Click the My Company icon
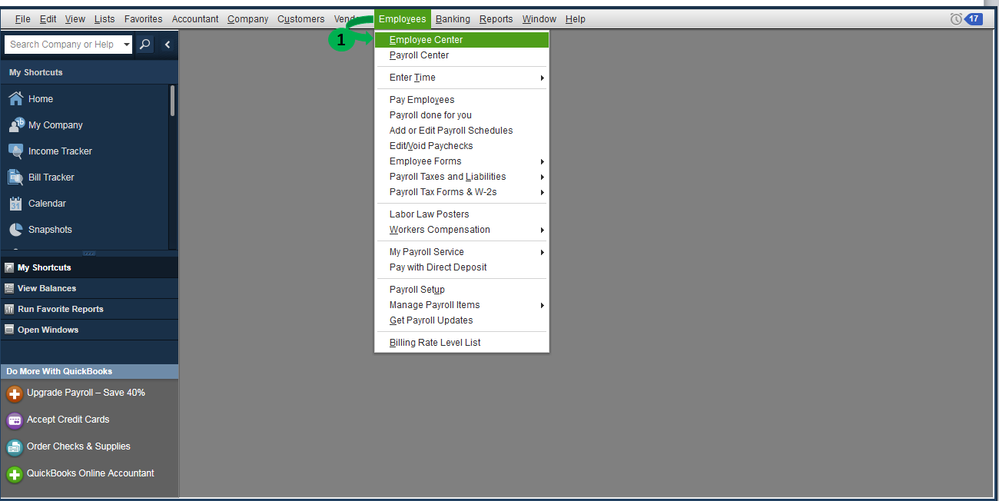999x501 pixels. click(x=16, y=125)
